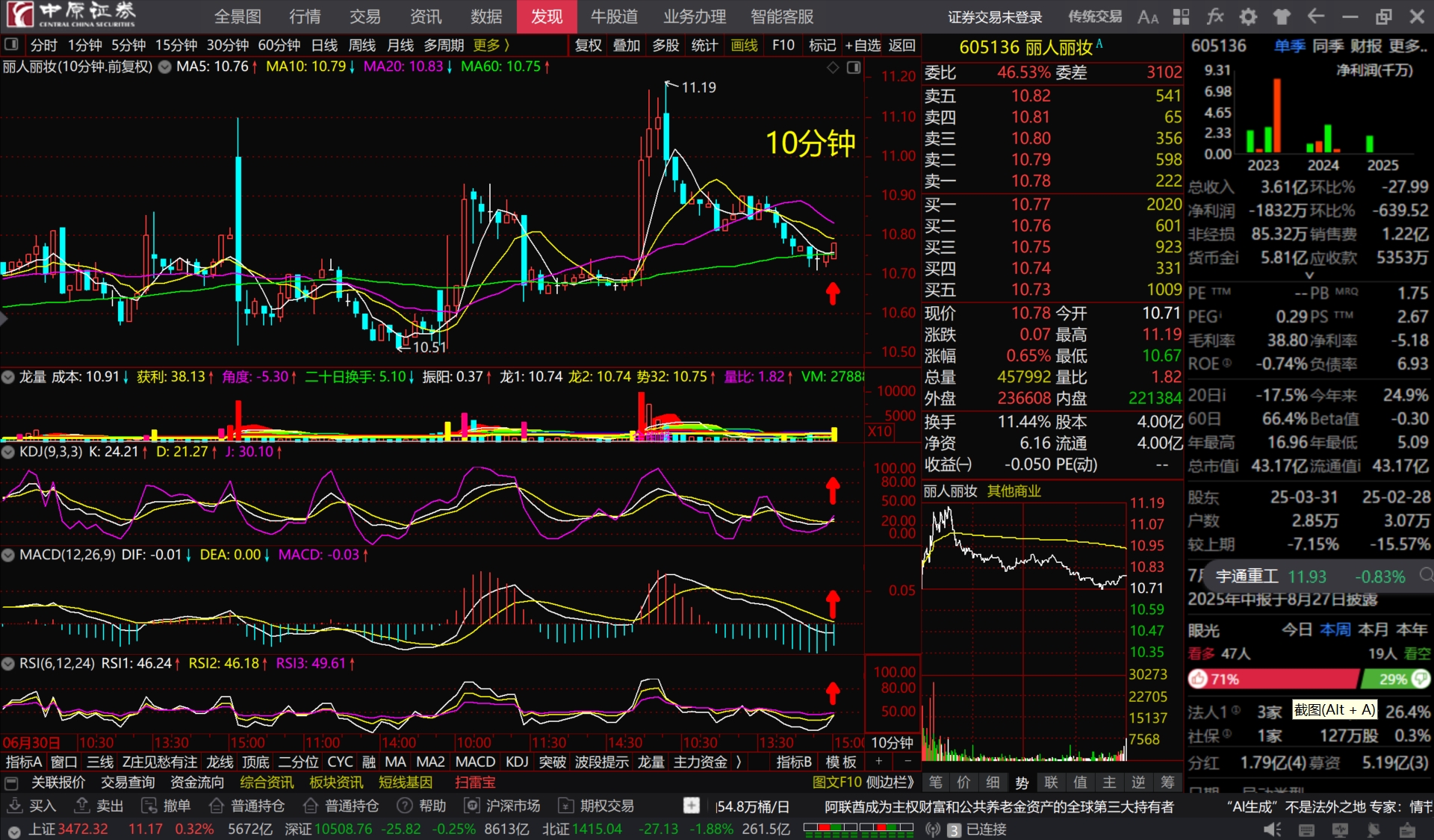This screenshot has height=840, width=1434.
Task: Click the diamond marker icon on chart header
Action: click(x=834, y=67)
